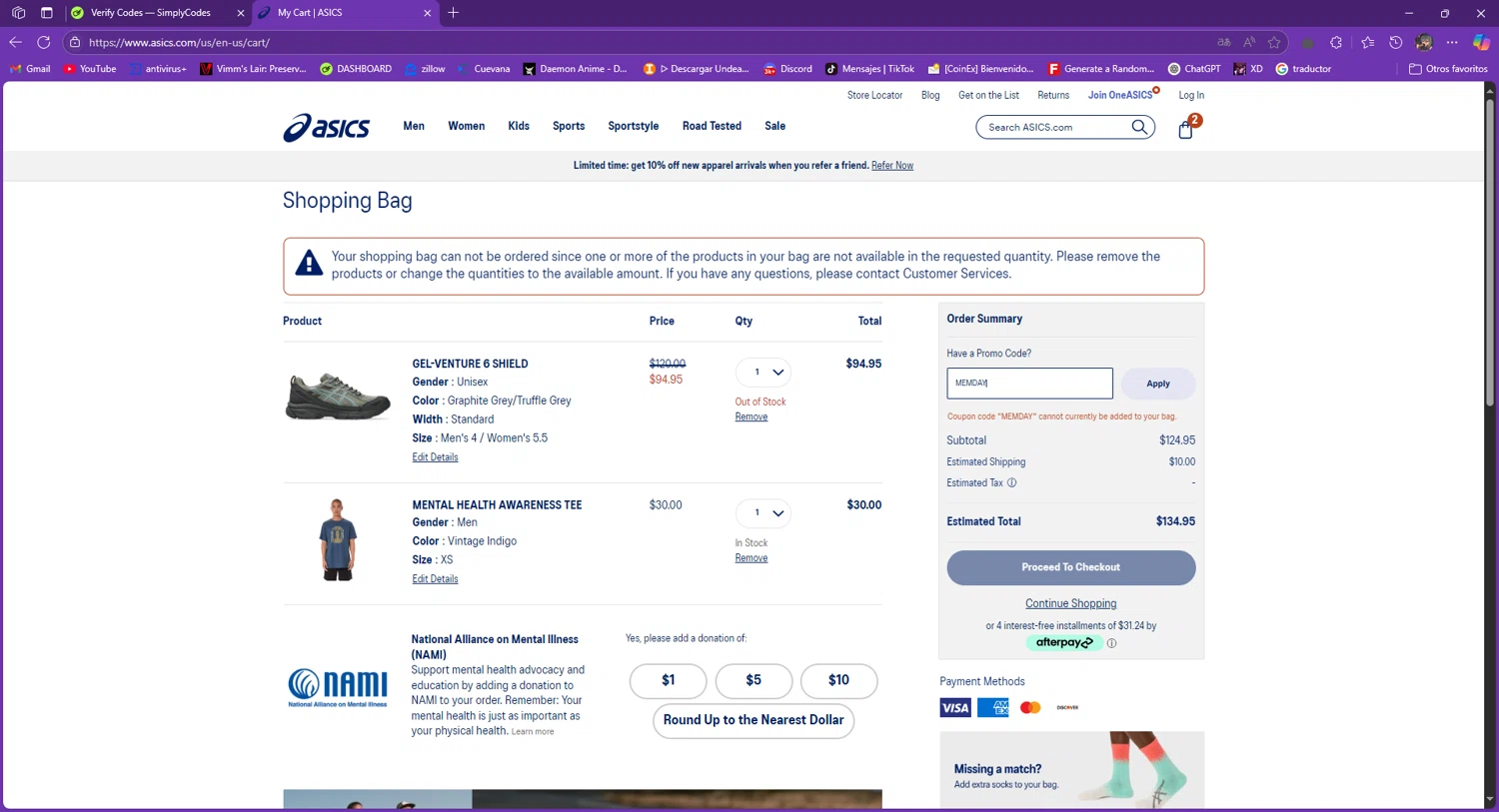Image resolution: width=1499 pixels, height=812 pixels.
Task: Expand quantity dropdown for Mental Health Awareness Tee
Action: tap(763, 513)
